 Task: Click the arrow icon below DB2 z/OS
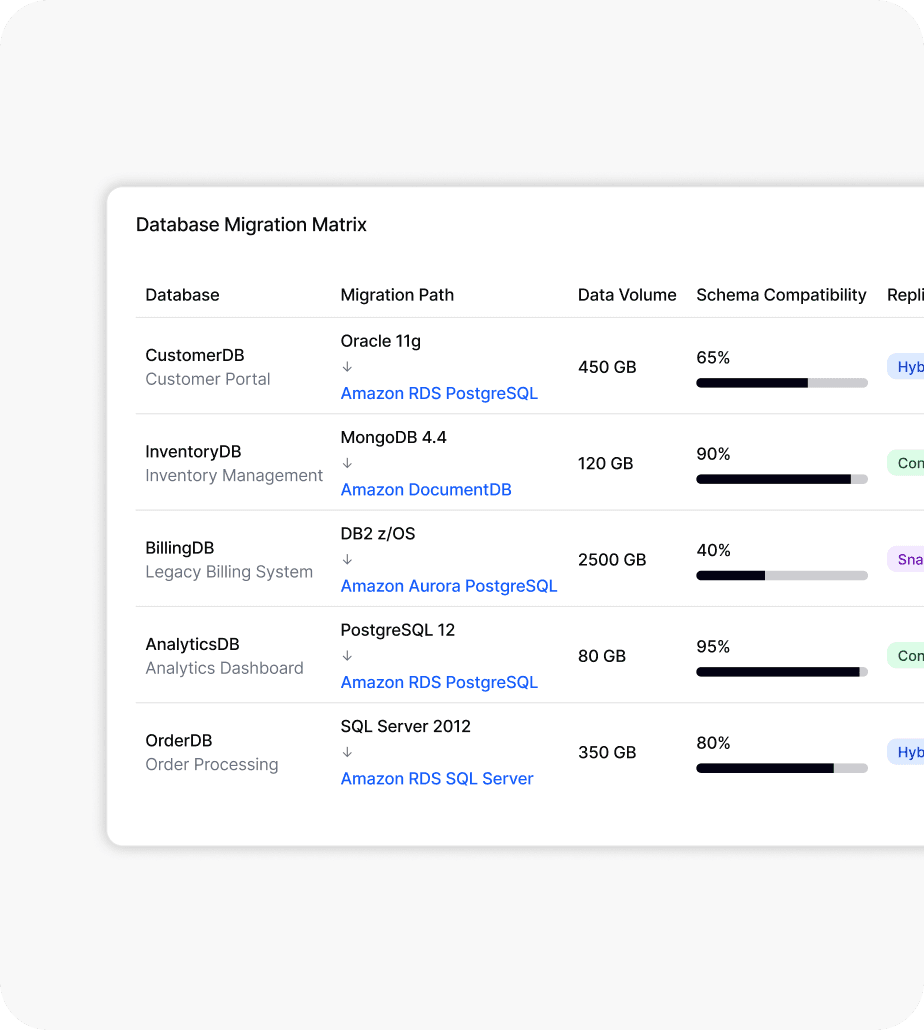(347, 560)
